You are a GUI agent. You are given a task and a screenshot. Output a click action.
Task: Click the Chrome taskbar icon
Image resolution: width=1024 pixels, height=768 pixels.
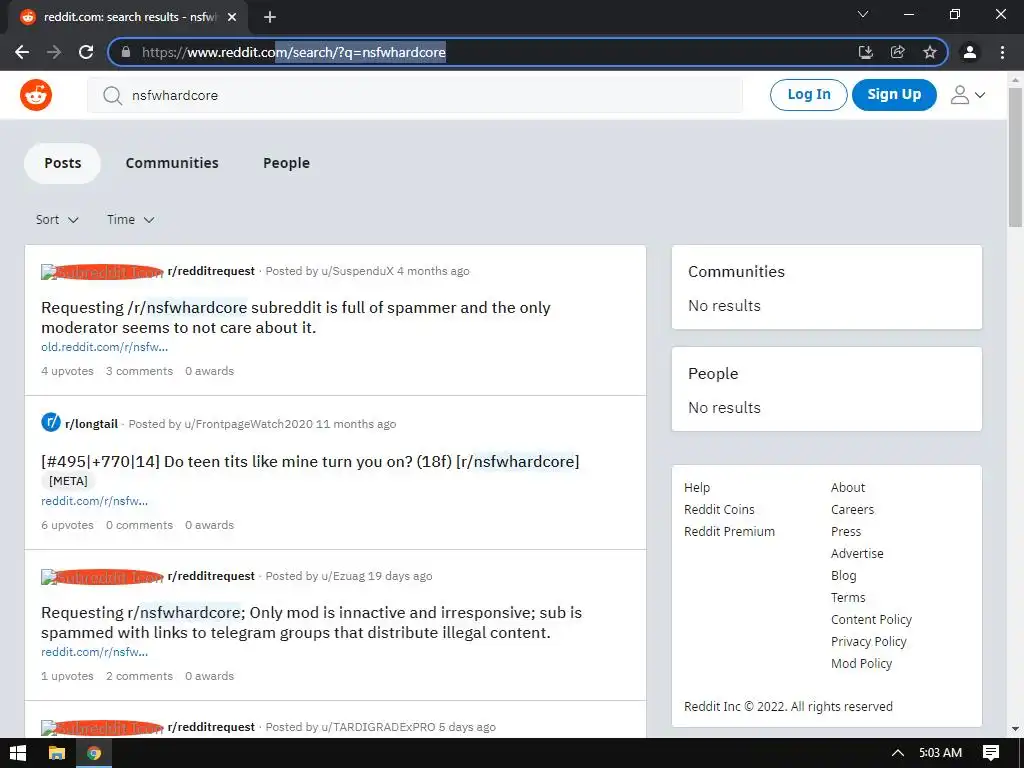(94, 753)
